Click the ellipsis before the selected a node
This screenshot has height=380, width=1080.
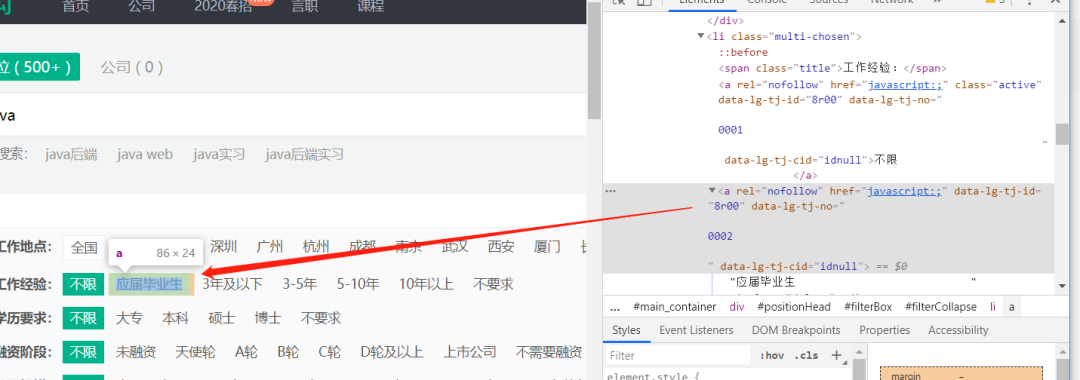point(610,191)
